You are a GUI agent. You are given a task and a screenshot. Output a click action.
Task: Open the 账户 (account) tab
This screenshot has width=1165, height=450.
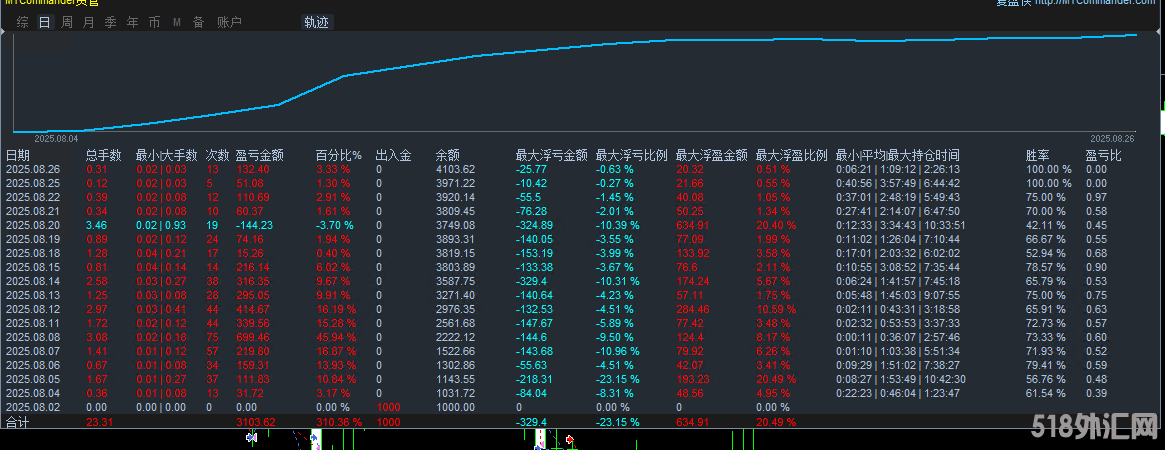[229, 22]
